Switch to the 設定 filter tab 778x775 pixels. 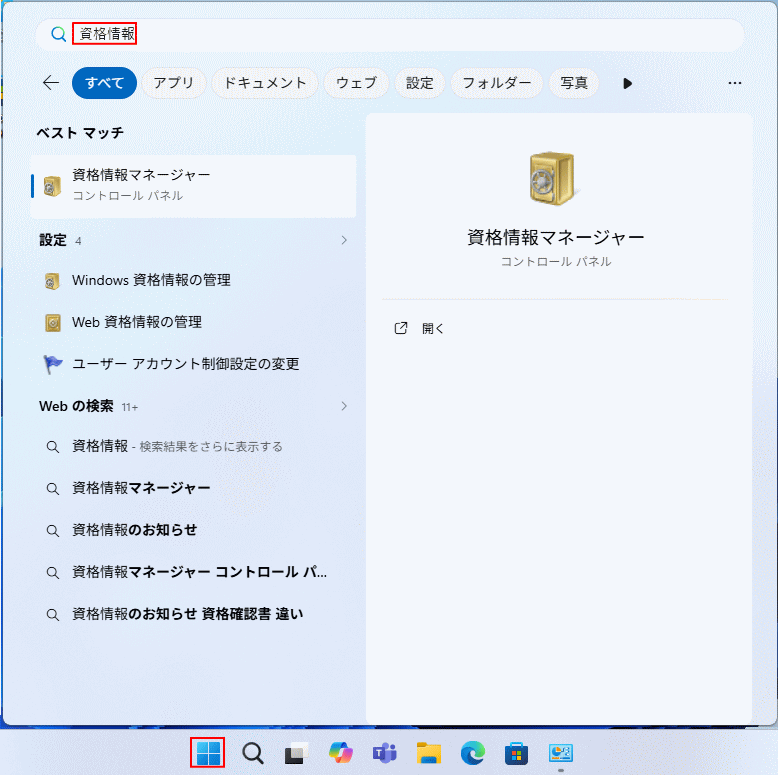tap(420, 83)
